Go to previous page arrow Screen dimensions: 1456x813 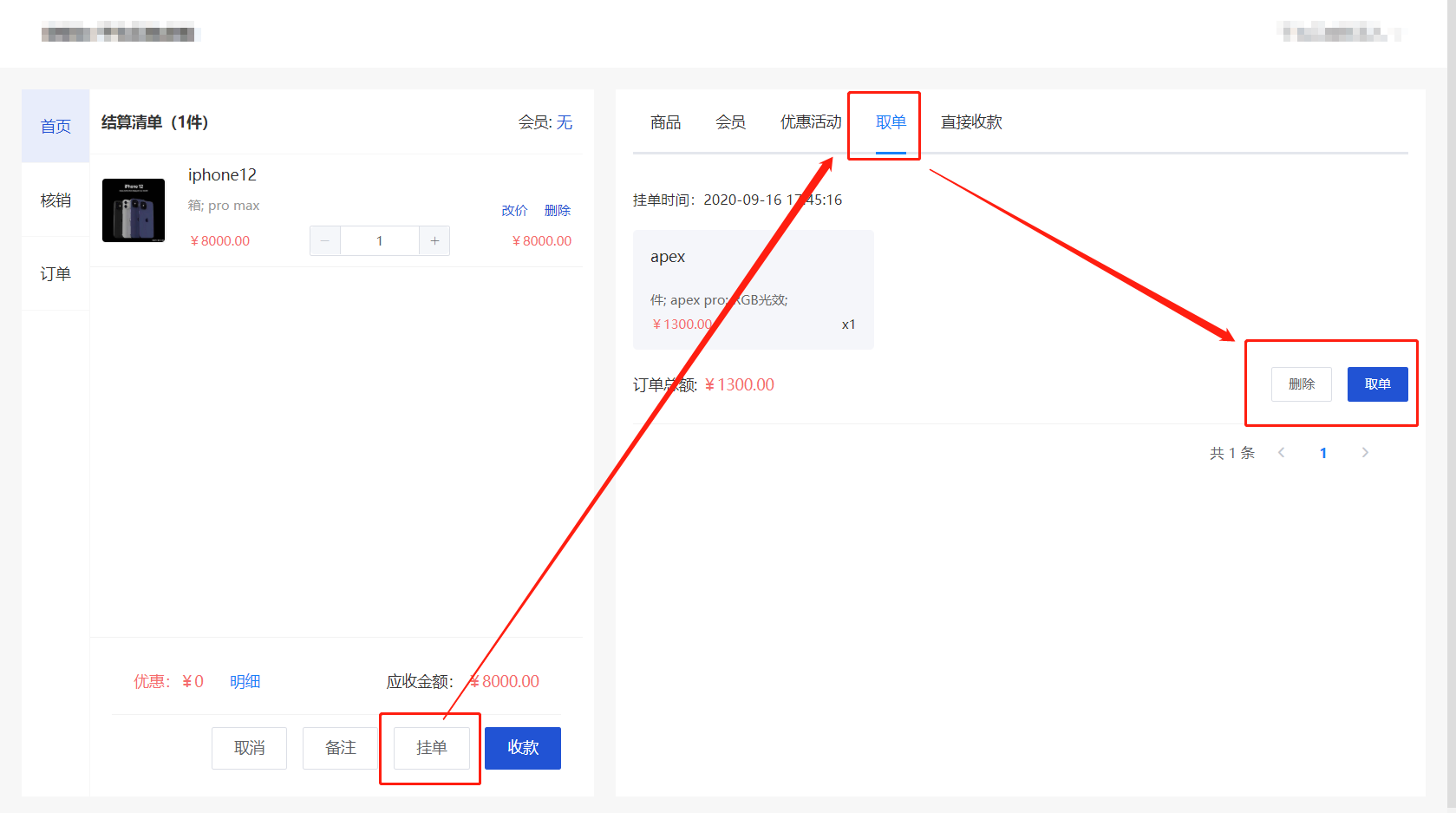click(x=1281, y=453)
